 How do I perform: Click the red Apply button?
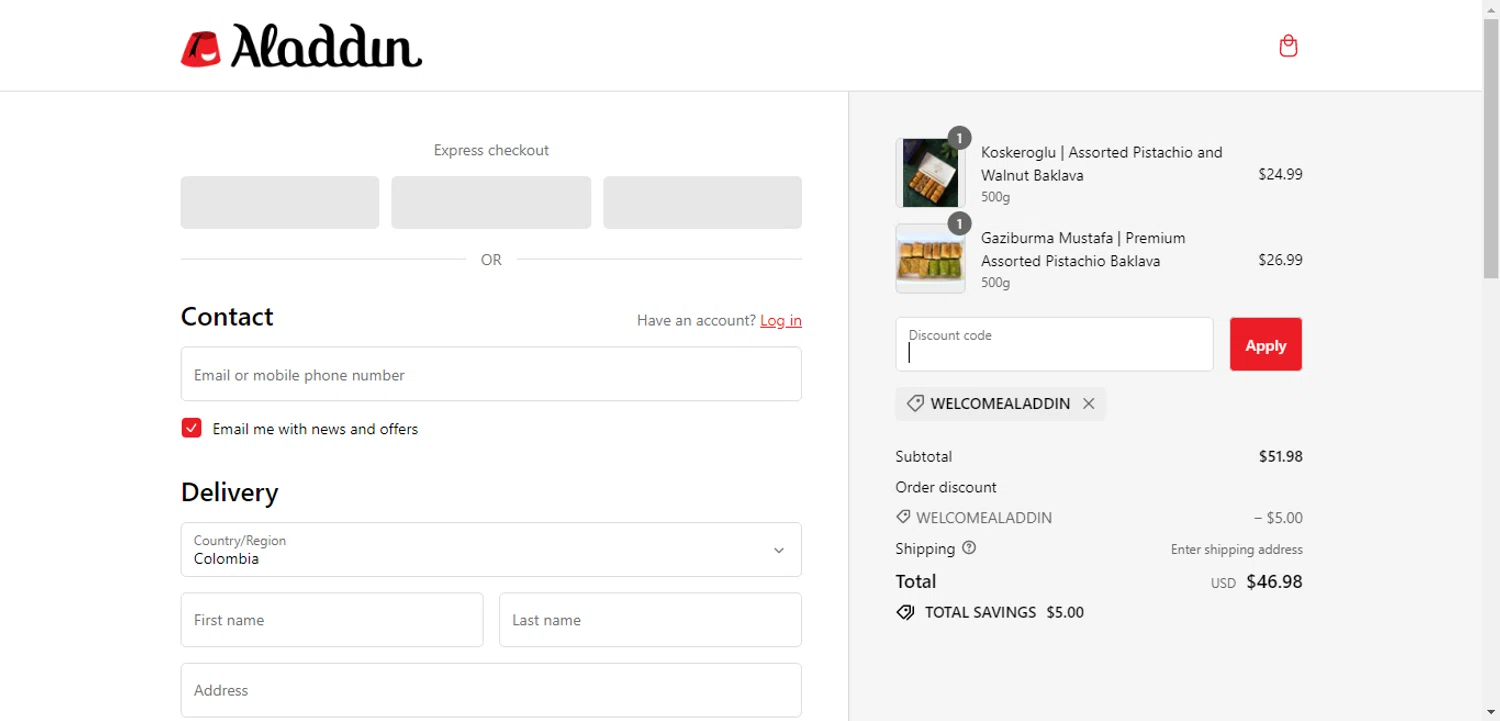1265,345
